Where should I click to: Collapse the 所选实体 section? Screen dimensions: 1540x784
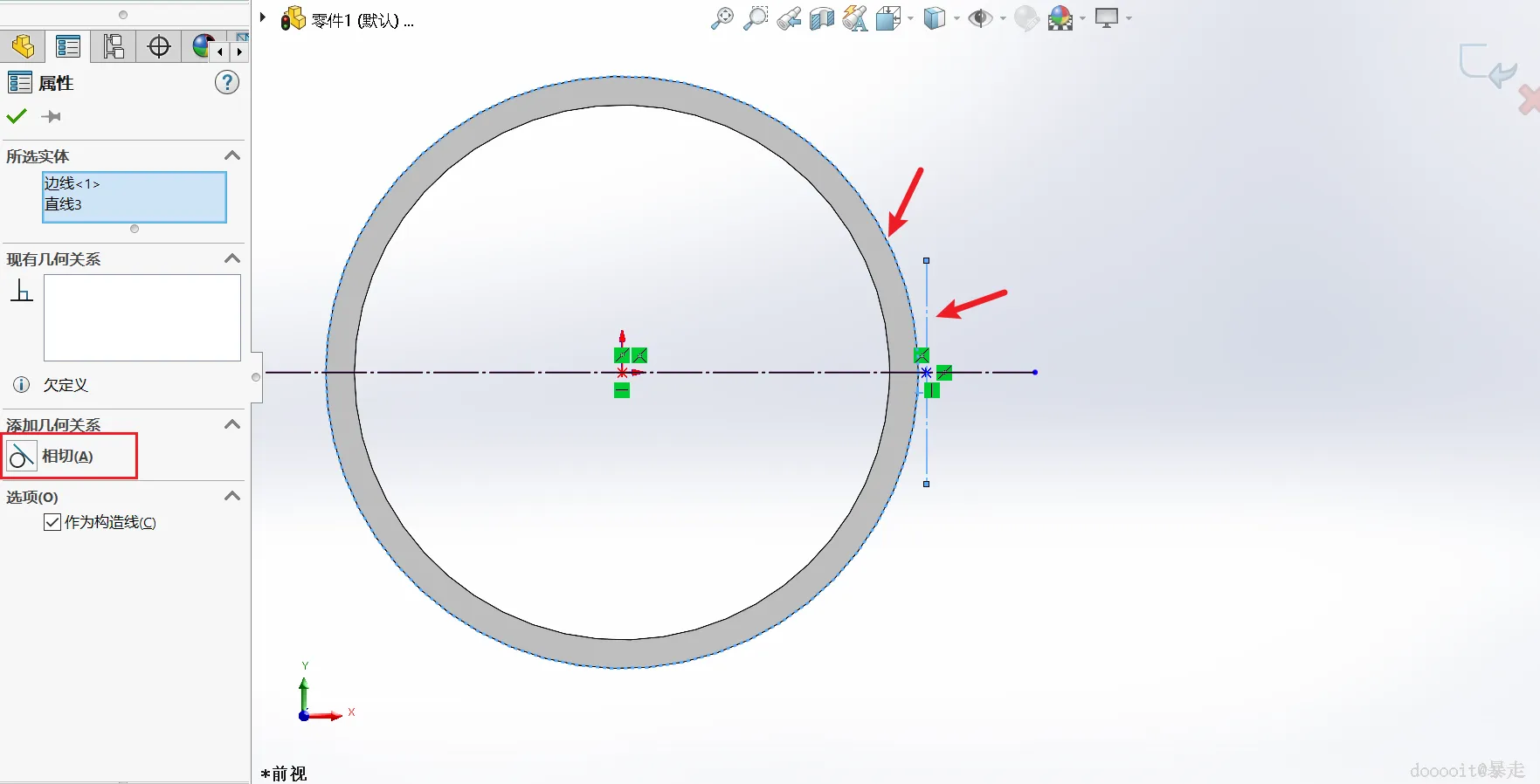point(231,155)
